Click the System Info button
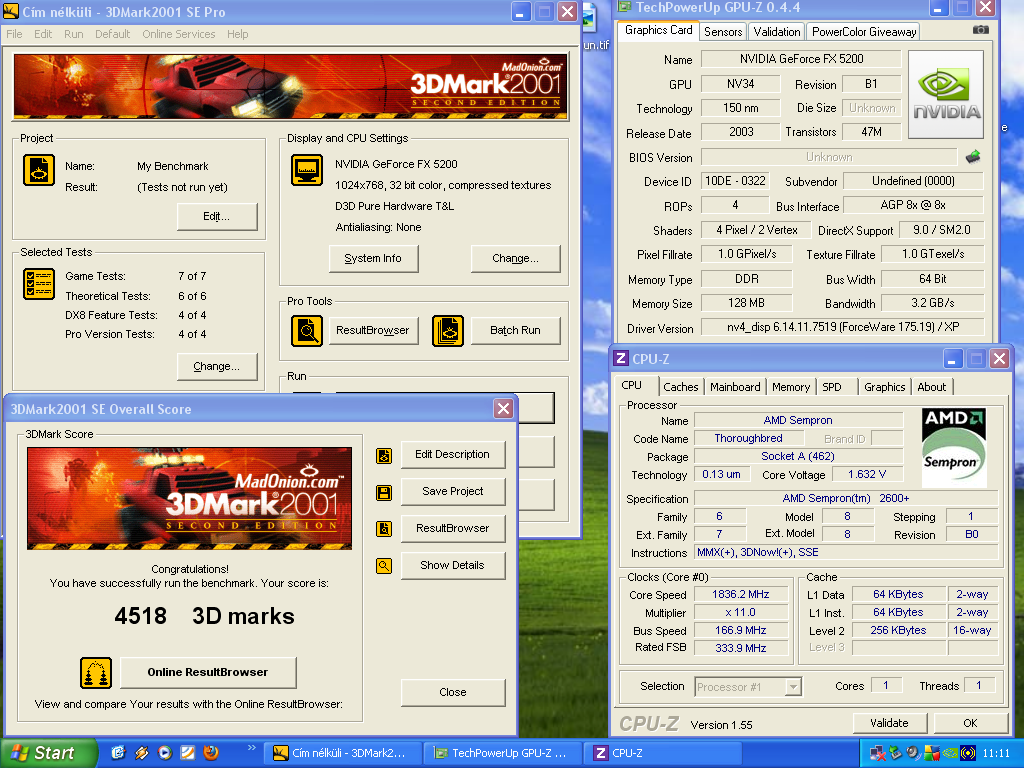The width and height of the screenshot is (1024, 768). tap(373, 259)
